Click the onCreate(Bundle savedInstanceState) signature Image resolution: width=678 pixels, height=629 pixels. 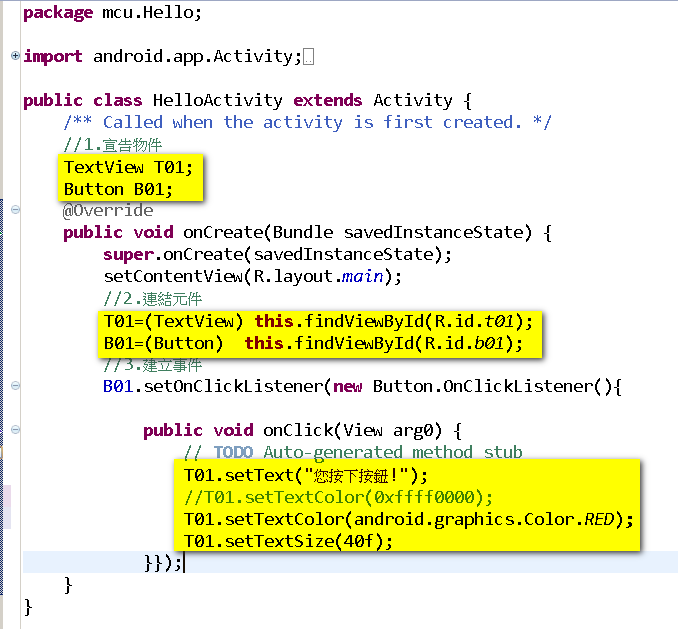point(357,233)
